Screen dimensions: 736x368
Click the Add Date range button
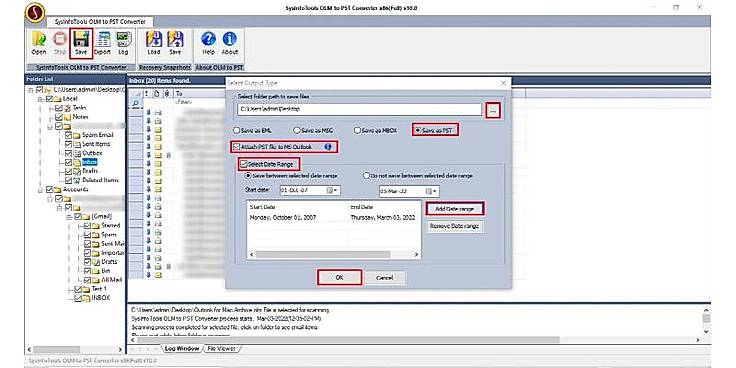[x=454, y=208]
